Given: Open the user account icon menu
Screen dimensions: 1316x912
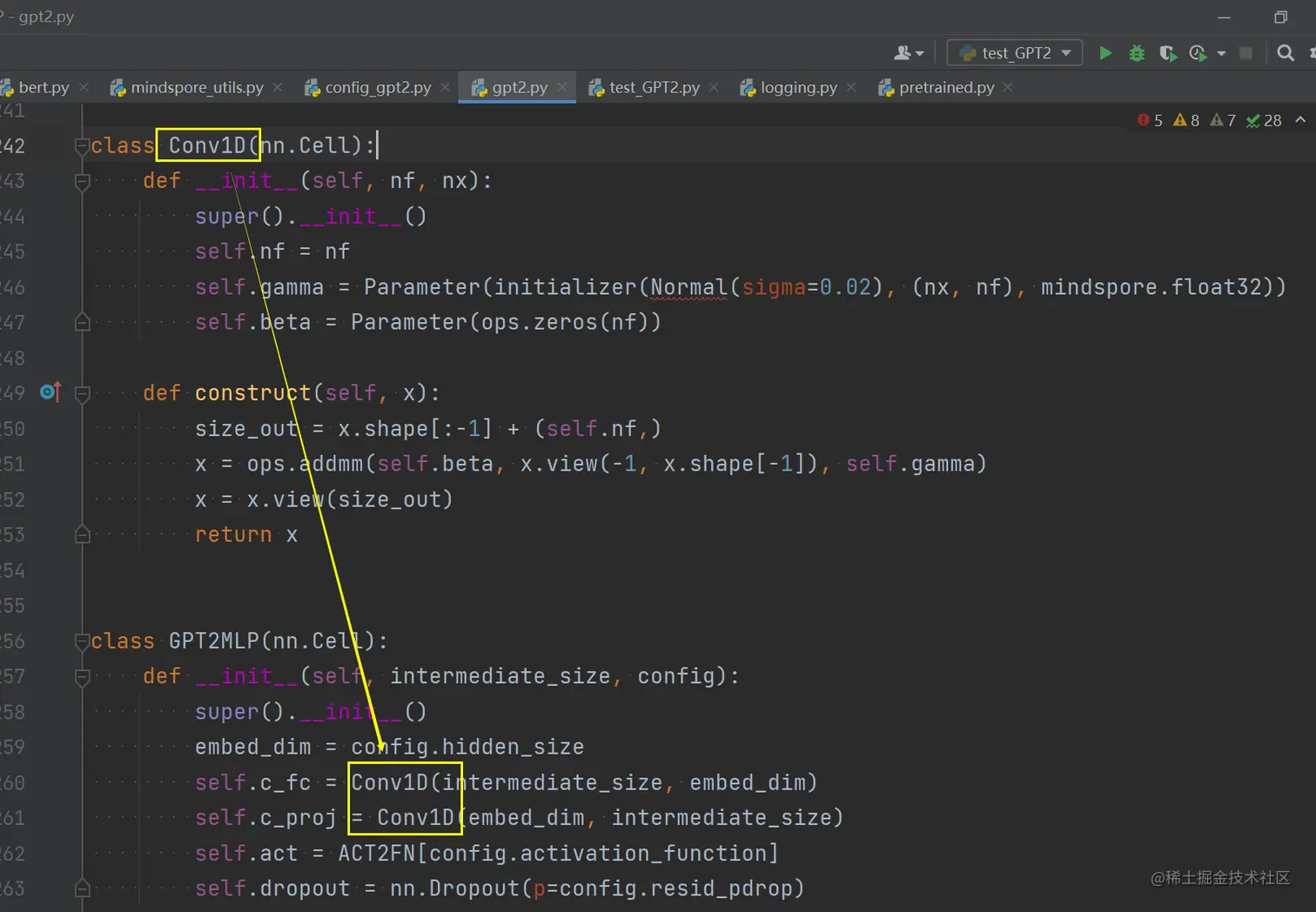Looking at the screenshot, I should click(908, 53).
